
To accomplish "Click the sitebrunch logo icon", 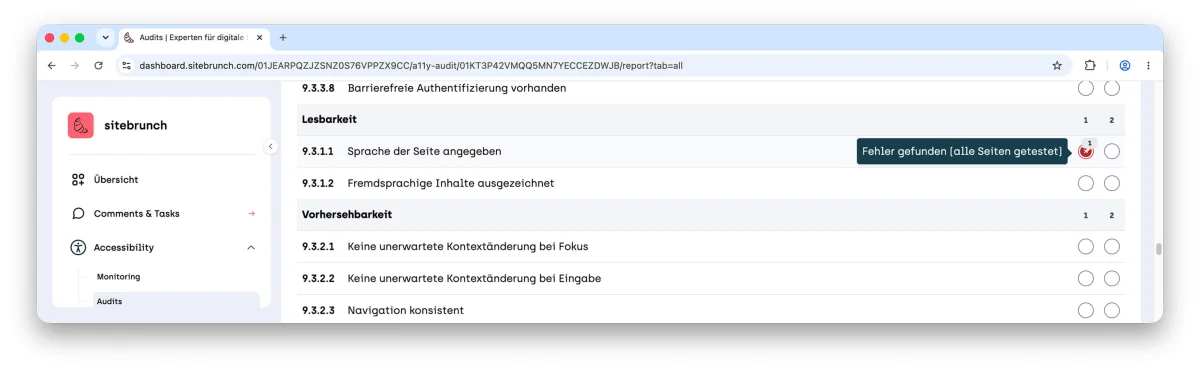I will coord(81,125).
